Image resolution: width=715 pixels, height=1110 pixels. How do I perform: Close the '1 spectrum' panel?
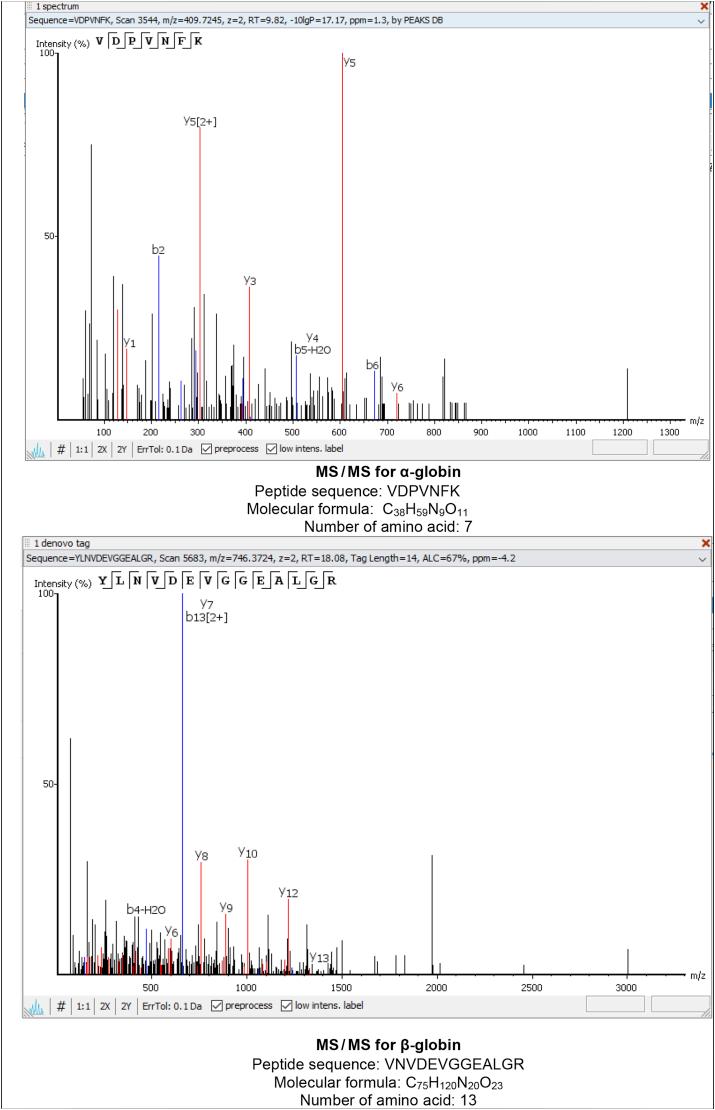pyautogui.click(x=704, y=6)
